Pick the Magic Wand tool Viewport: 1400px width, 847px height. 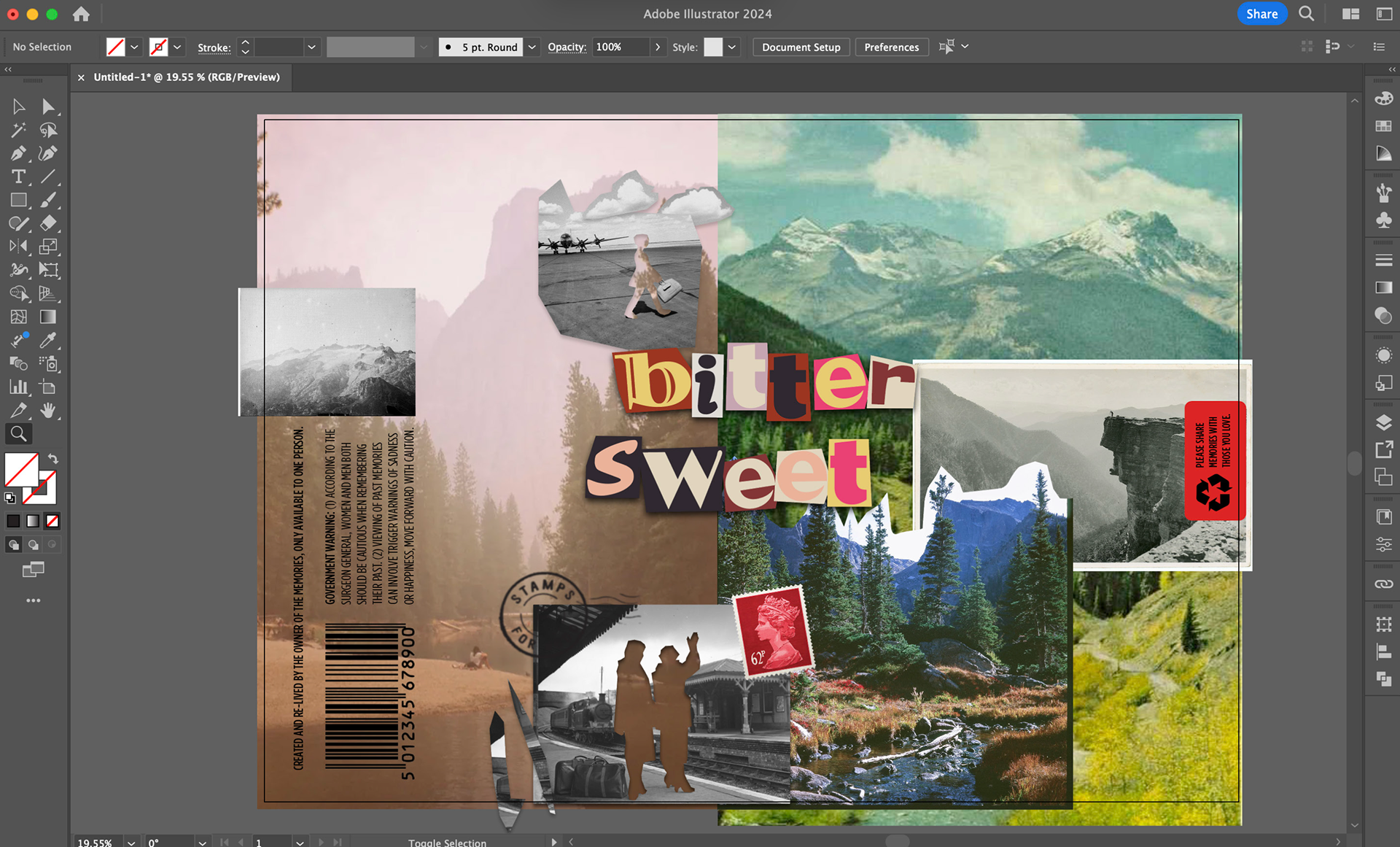tap(18, 130)
